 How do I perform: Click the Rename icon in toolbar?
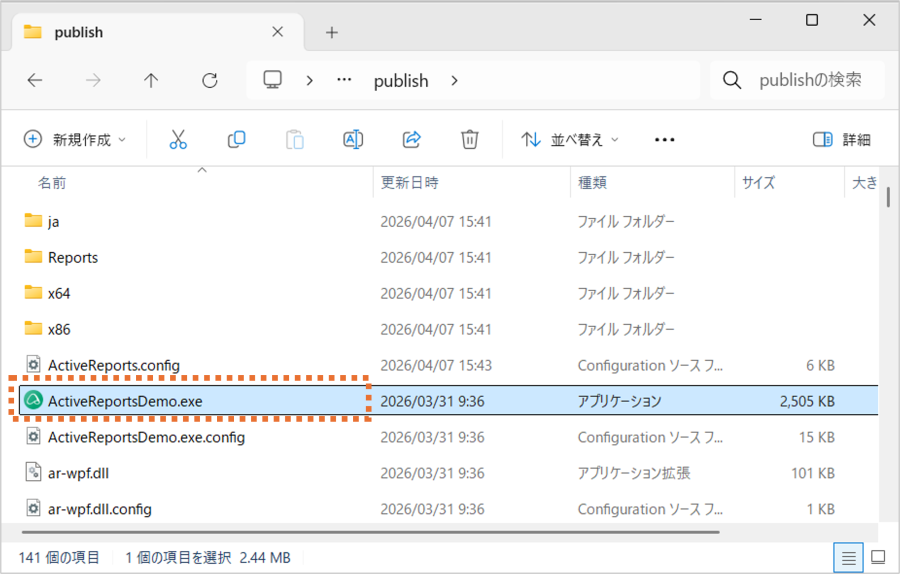[x=353, y=139]
